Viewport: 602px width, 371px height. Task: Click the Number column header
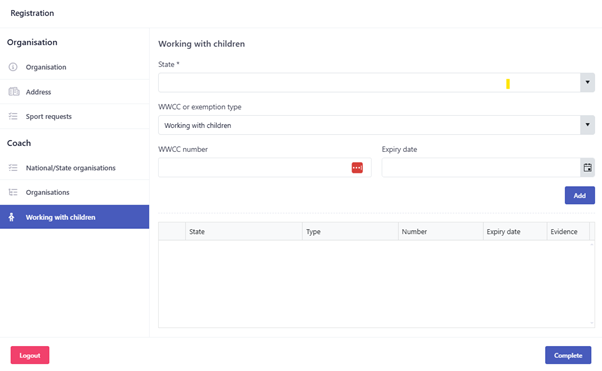[440, 232]
